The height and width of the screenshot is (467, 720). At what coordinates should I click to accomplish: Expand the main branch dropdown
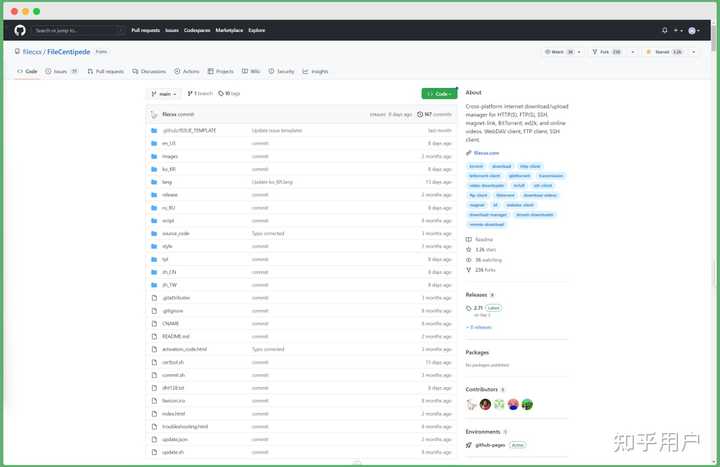point(164,94)
